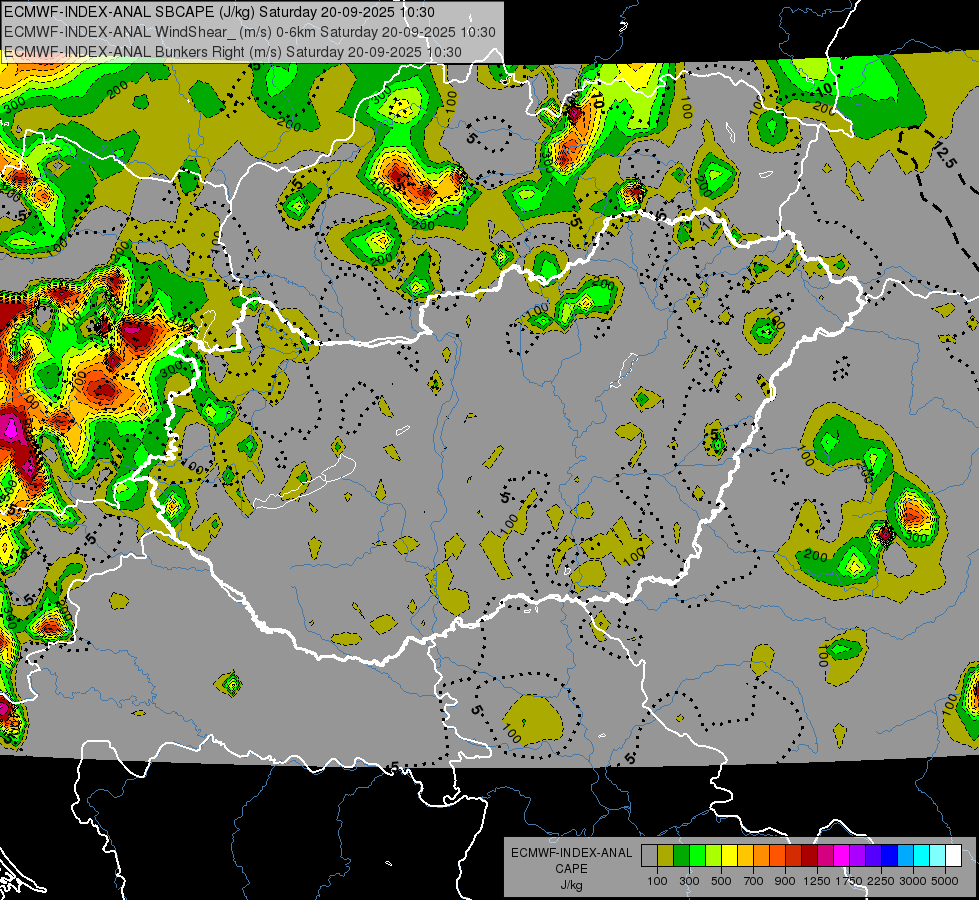Click the 2250 tick label on the legend

[881, 881]
